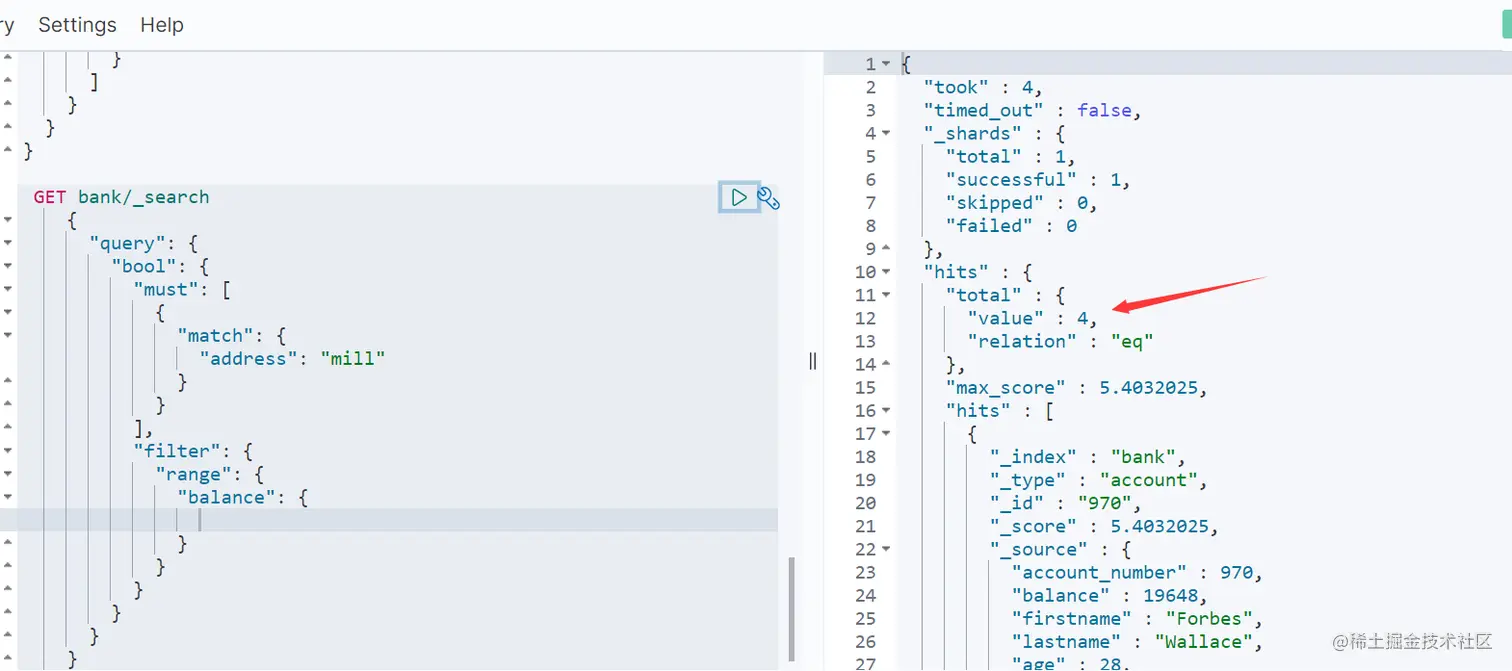Run the GET bank/_search request with the play icon
1512x671 pixels.
click(739, 198)
